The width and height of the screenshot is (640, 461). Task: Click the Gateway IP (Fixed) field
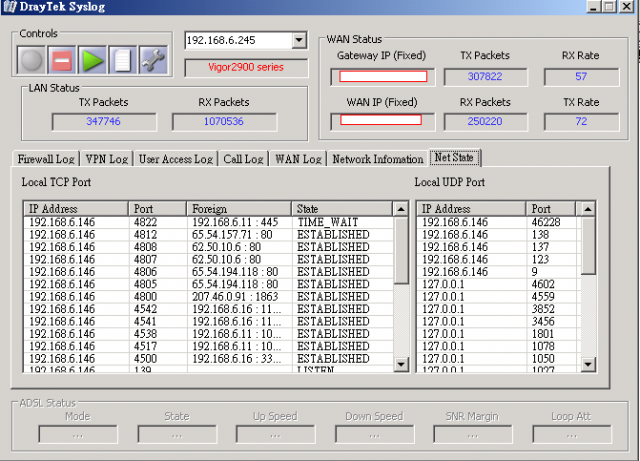click(382, 77)
